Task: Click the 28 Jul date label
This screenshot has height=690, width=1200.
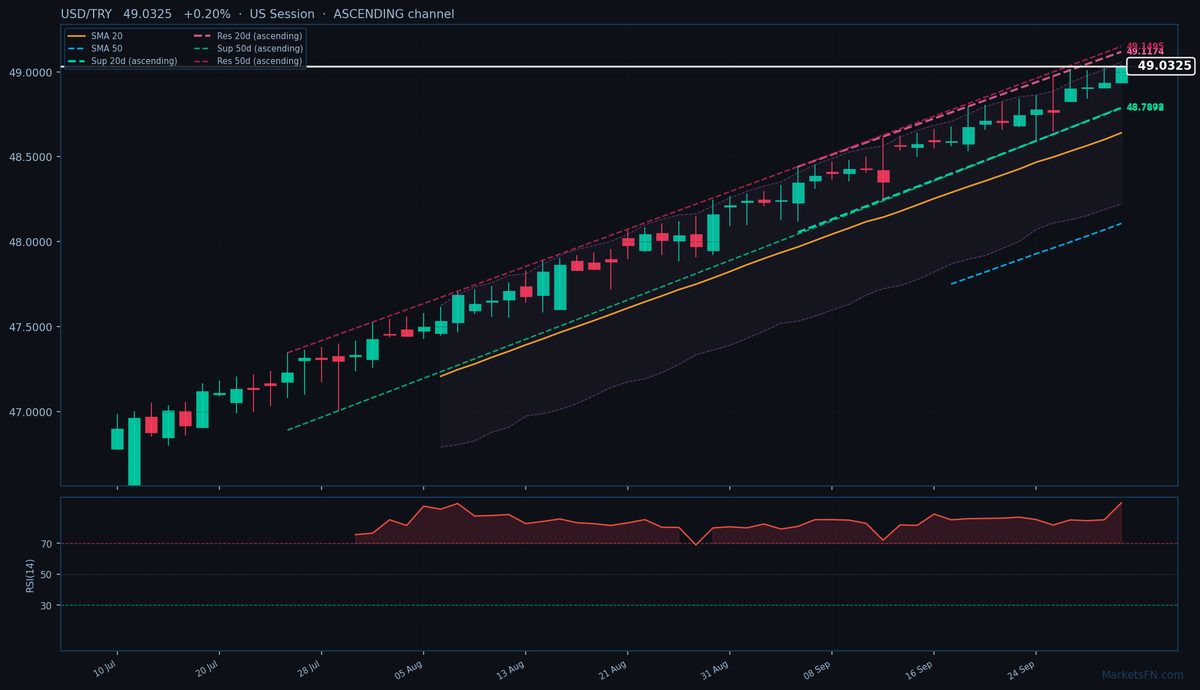Action: tap(308, 667)
